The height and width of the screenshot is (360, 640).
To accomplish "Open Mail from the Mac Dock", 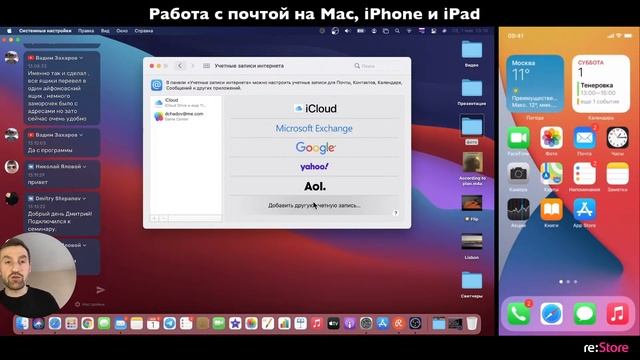I will pyautogui.click(x=120, y=324).
